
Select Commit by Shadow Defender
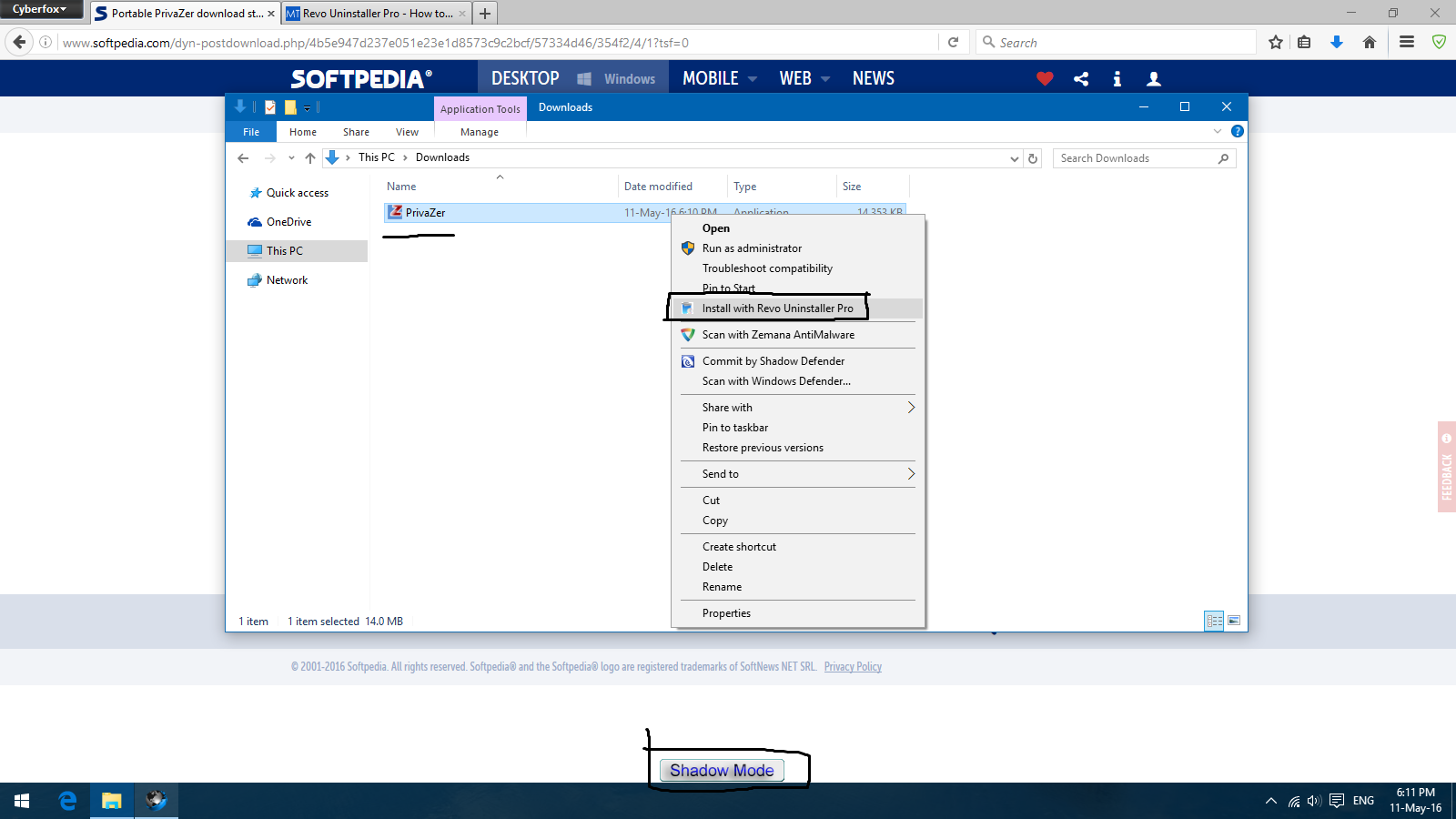coord(797,361)
